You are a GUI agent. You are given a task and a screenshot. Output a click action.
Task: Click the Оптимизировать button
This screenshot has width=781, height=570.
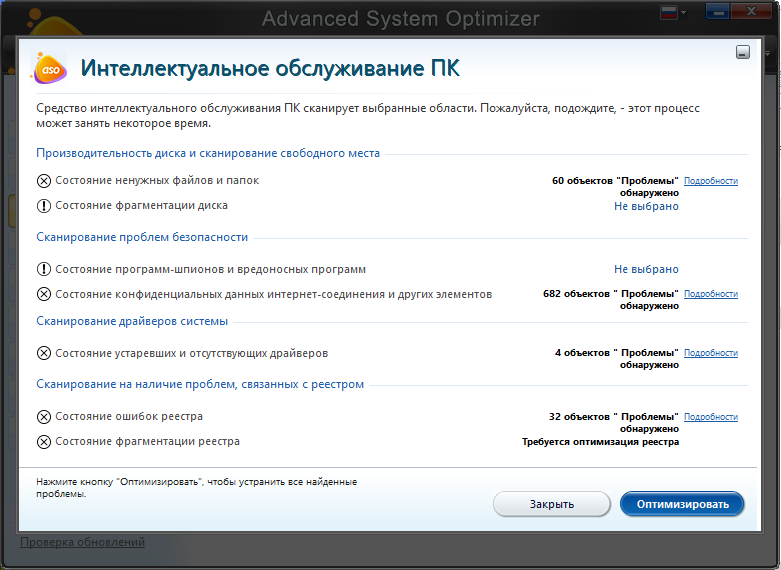click(x=682, y=504)
